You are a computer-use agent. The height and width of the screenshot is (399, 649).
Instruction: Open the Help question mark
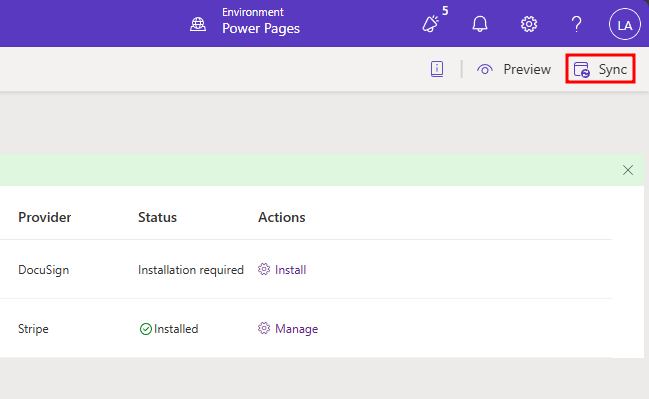tap(577, 24)
